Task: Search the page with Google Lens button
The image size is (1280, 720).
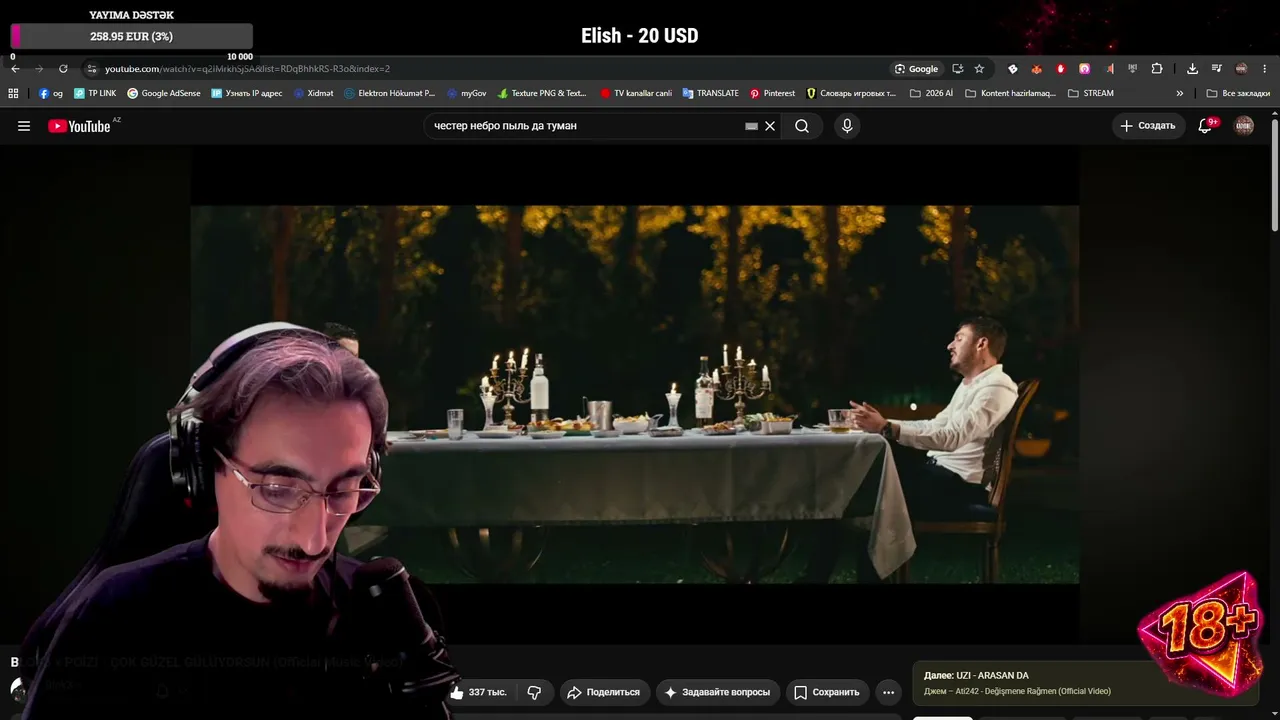Action: (x=917, y=69)
